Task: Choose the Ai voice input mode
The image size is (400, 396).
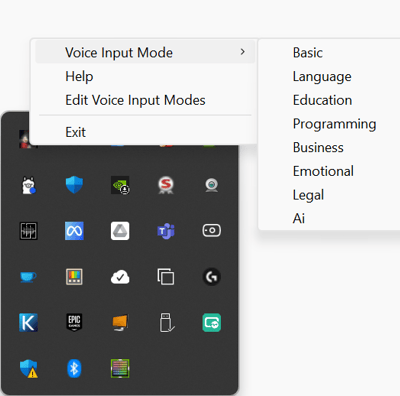Action: pos(299,219)
